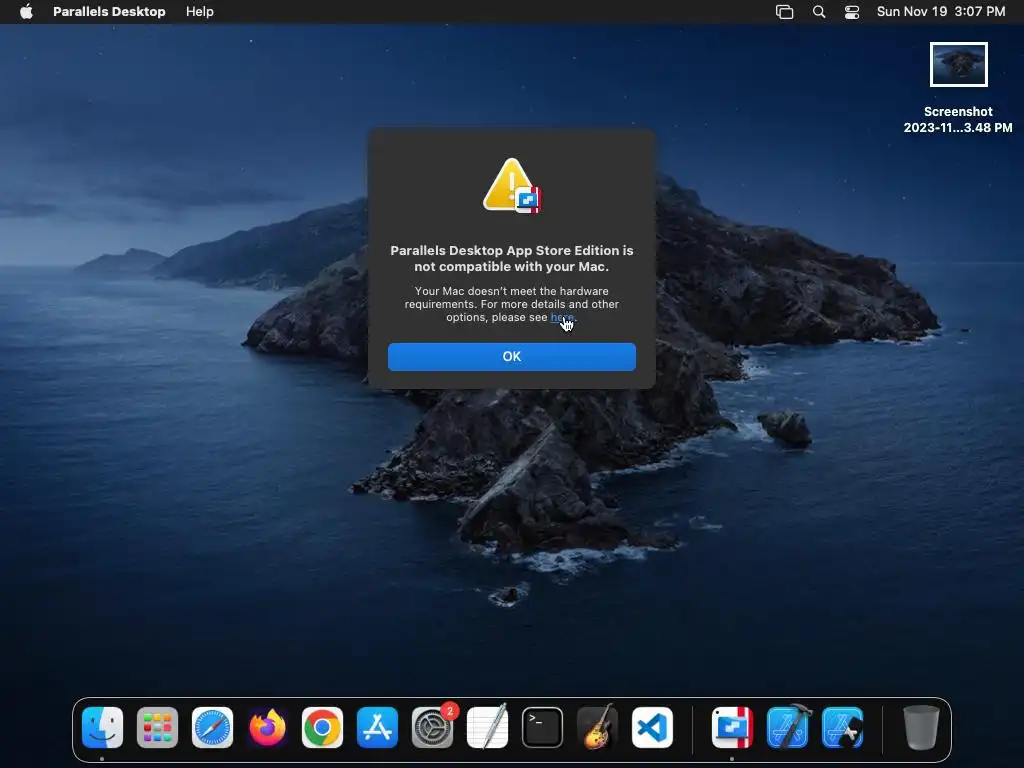Launch Visual Studio Code from the Dock
The image size is (1024, 768).
[652, 727]
